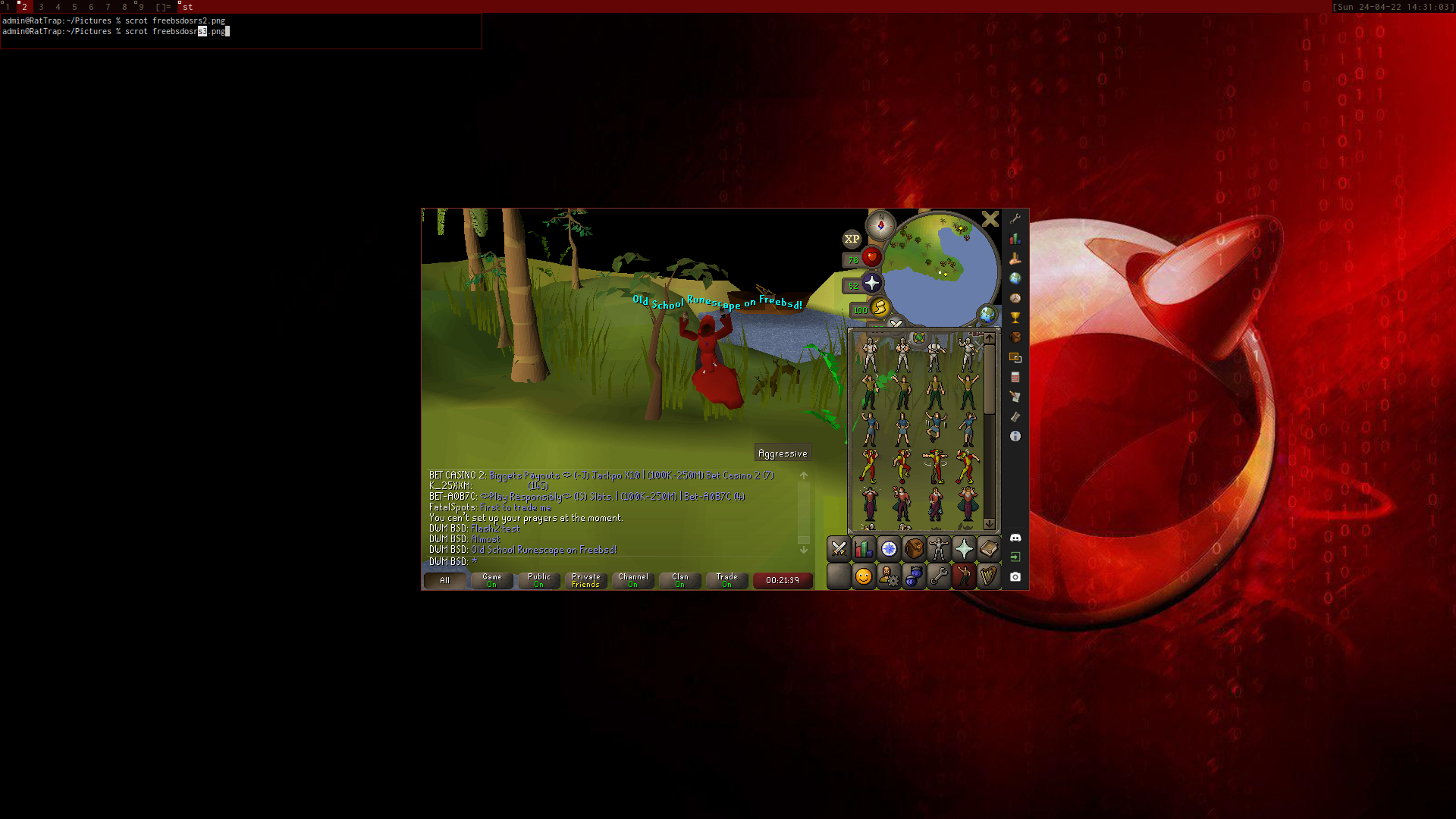
Task: Perform the Yes emote
Action: click(870, 354)
